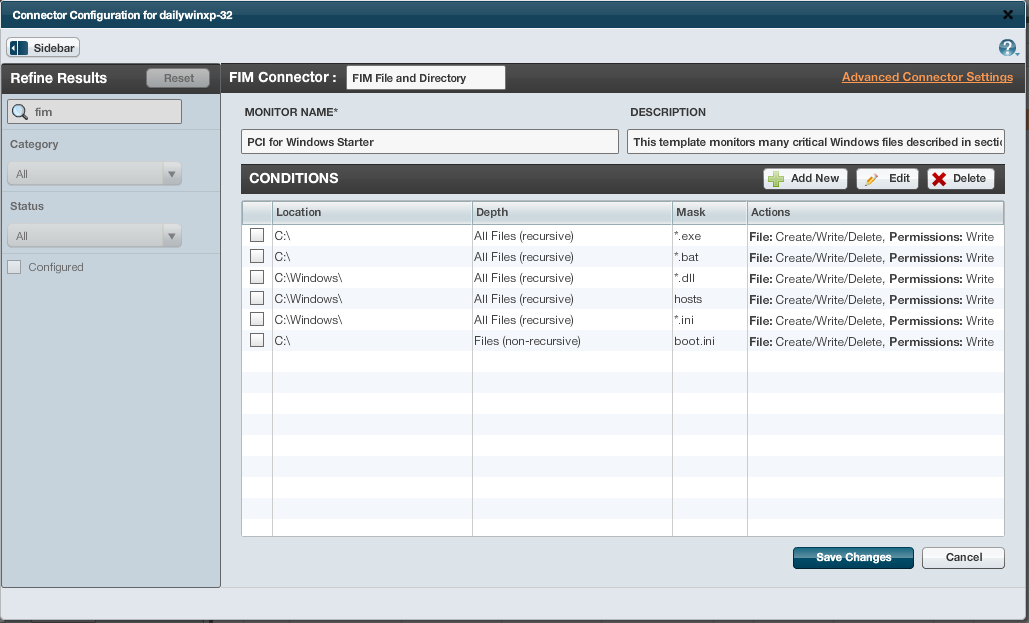Toggle the Sidebar panel
This screenshot has height=623, width=1029.
(x=42, y=47)
